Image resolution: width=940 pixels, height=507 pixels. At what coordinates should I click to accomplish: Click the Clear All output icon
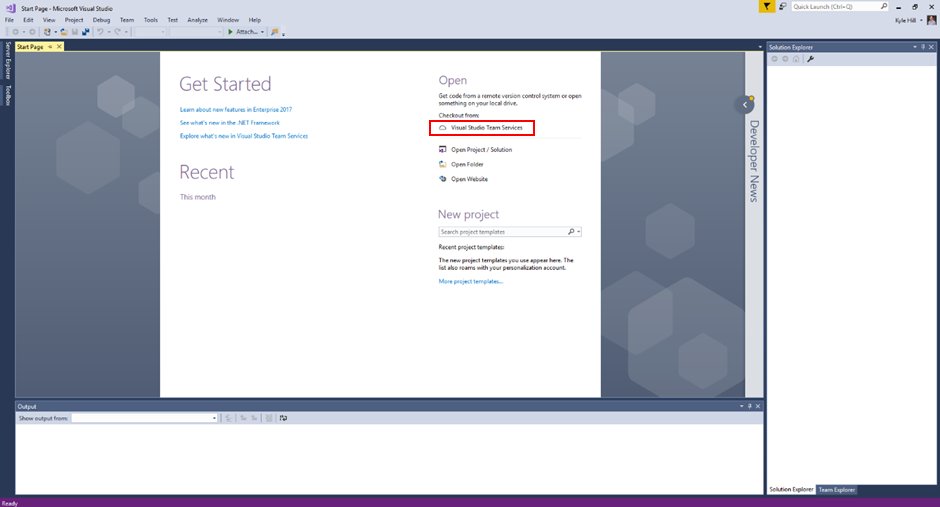click(269, 418)
